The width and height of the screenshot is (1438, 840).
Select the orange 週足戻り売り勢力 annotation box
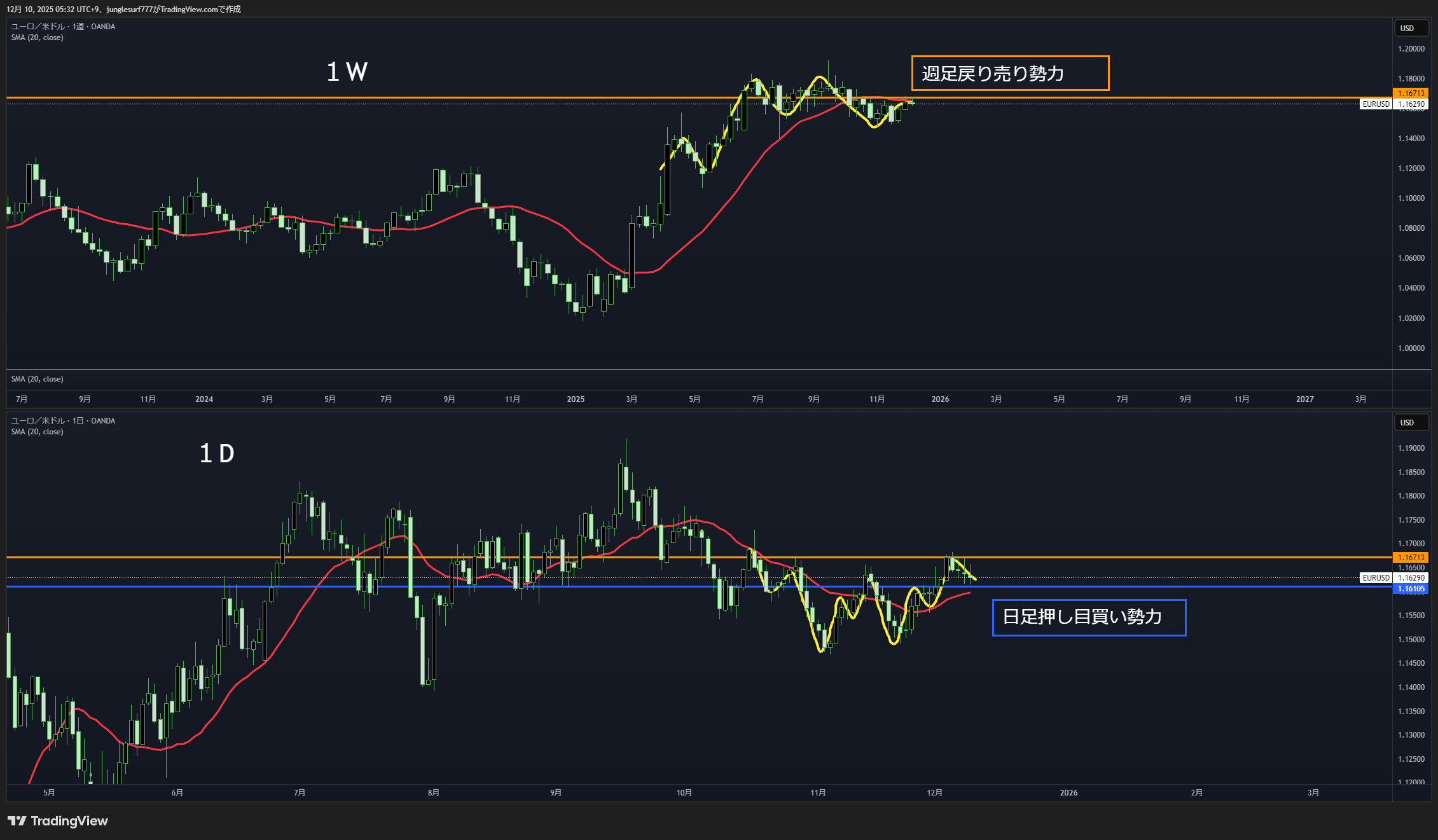(x=1009, y=74)
